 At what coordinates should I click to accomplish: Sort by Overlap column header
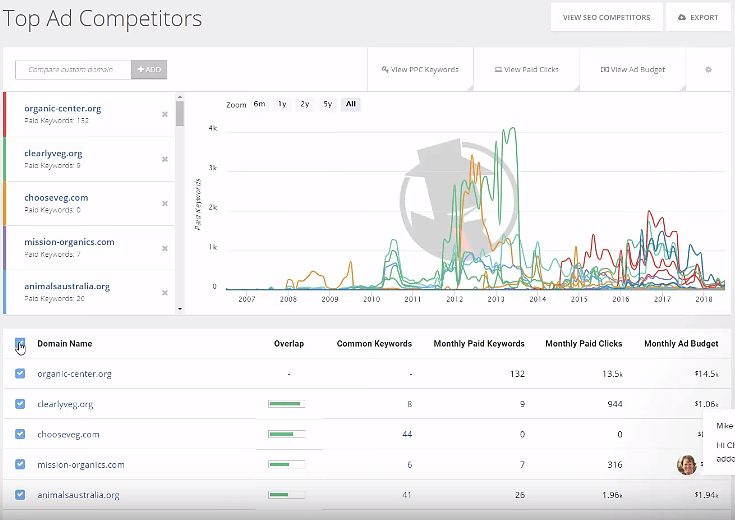coord(289,344)
